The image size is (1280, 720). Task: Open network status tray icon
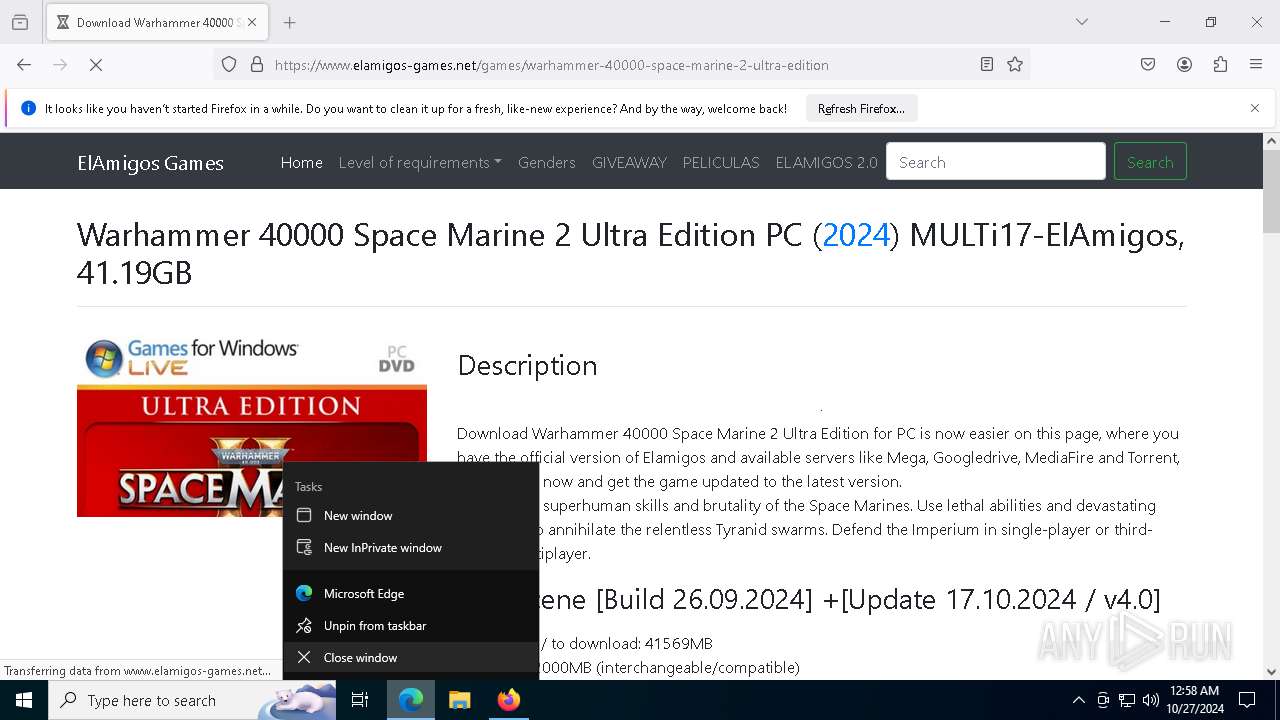pos(1127,700)
